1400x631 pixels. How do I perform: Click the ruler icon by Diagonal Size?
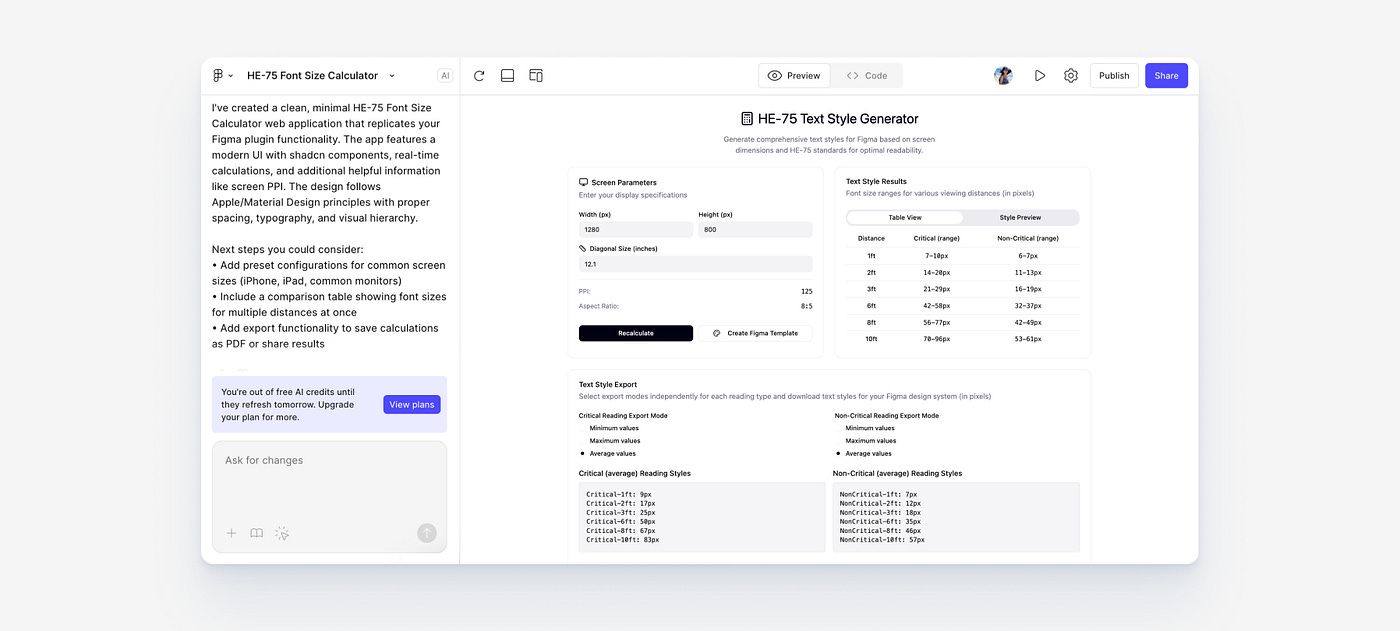coord(583,248)
